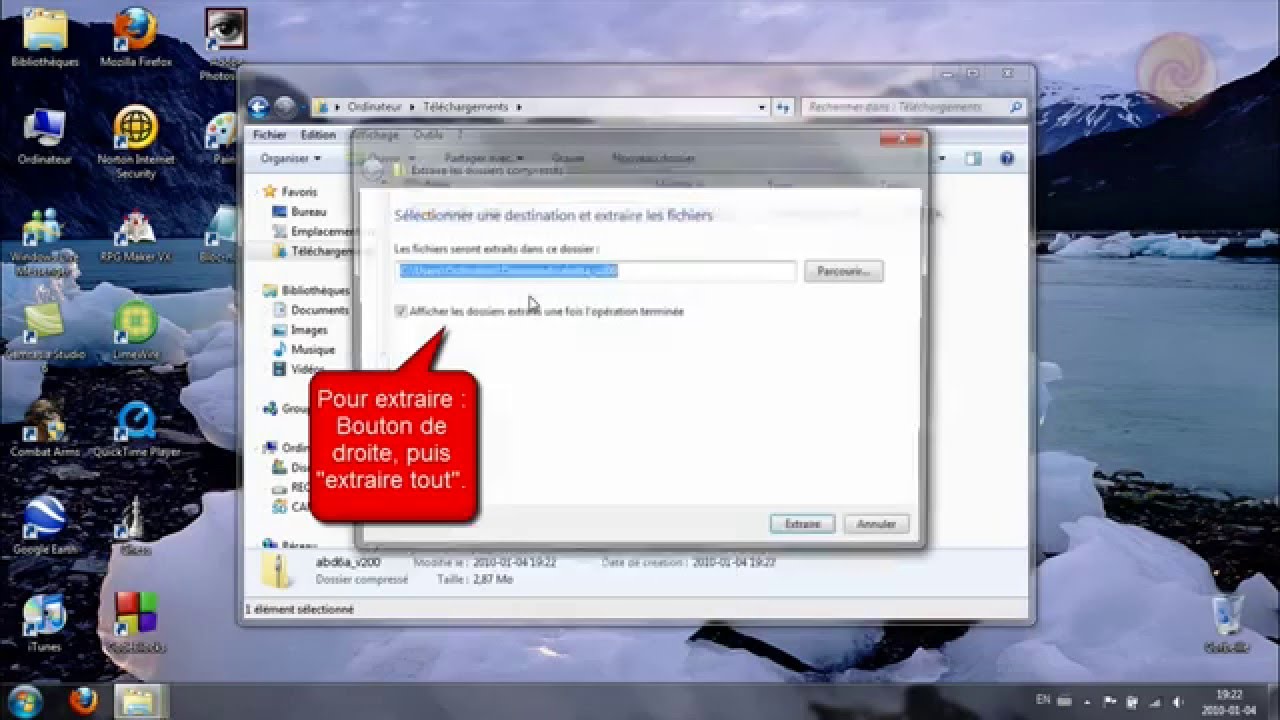Open the Organiser dropdown in Explorer
The width and height of the screenshot is (1280, 720).
290,158
